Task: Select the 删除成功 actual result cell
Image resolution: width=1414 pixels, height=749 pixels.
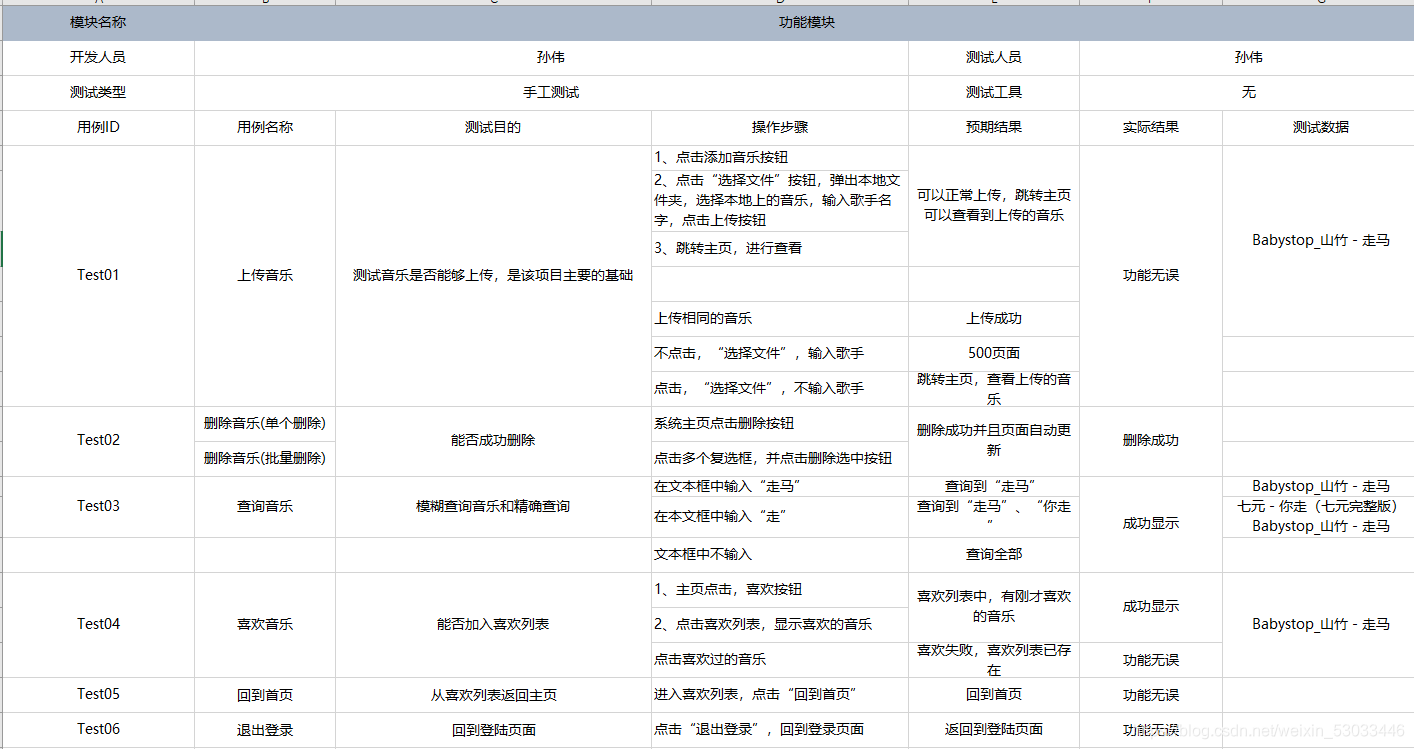Action: [x=1151, y=441]
